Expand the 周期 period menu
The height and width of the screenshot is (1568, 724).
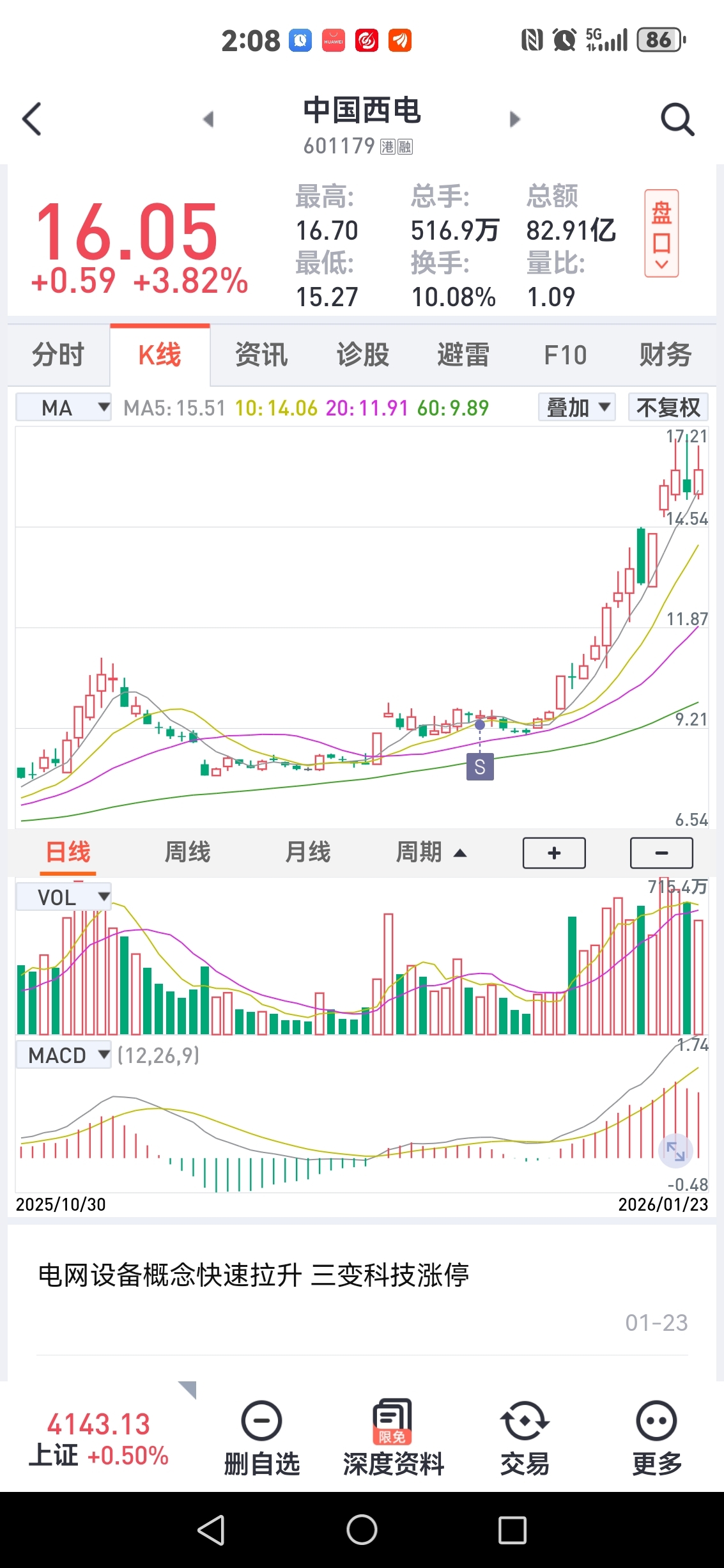(x=431, y=853)
